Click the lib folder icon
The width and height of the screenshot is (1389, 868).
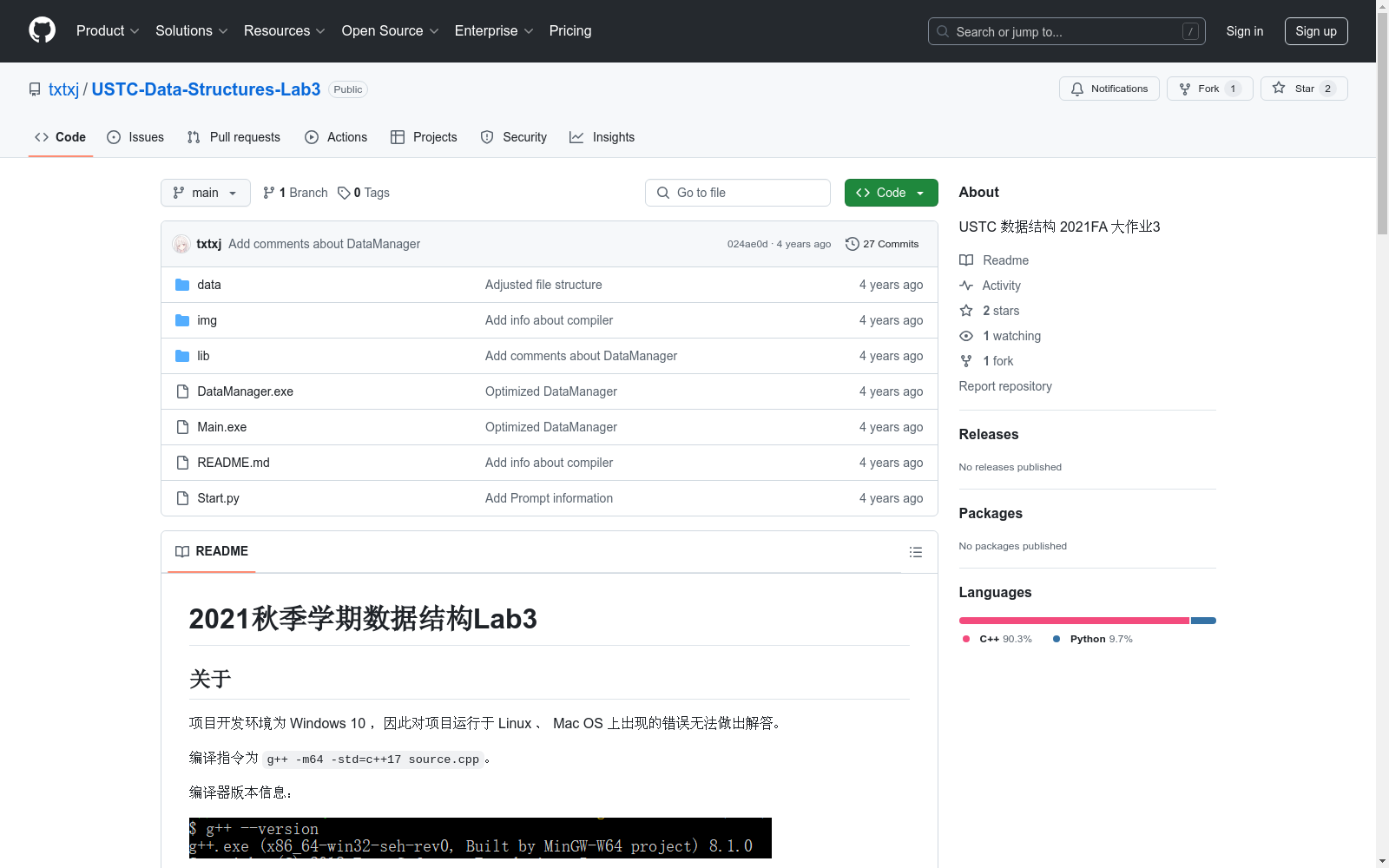pos(182,356)
